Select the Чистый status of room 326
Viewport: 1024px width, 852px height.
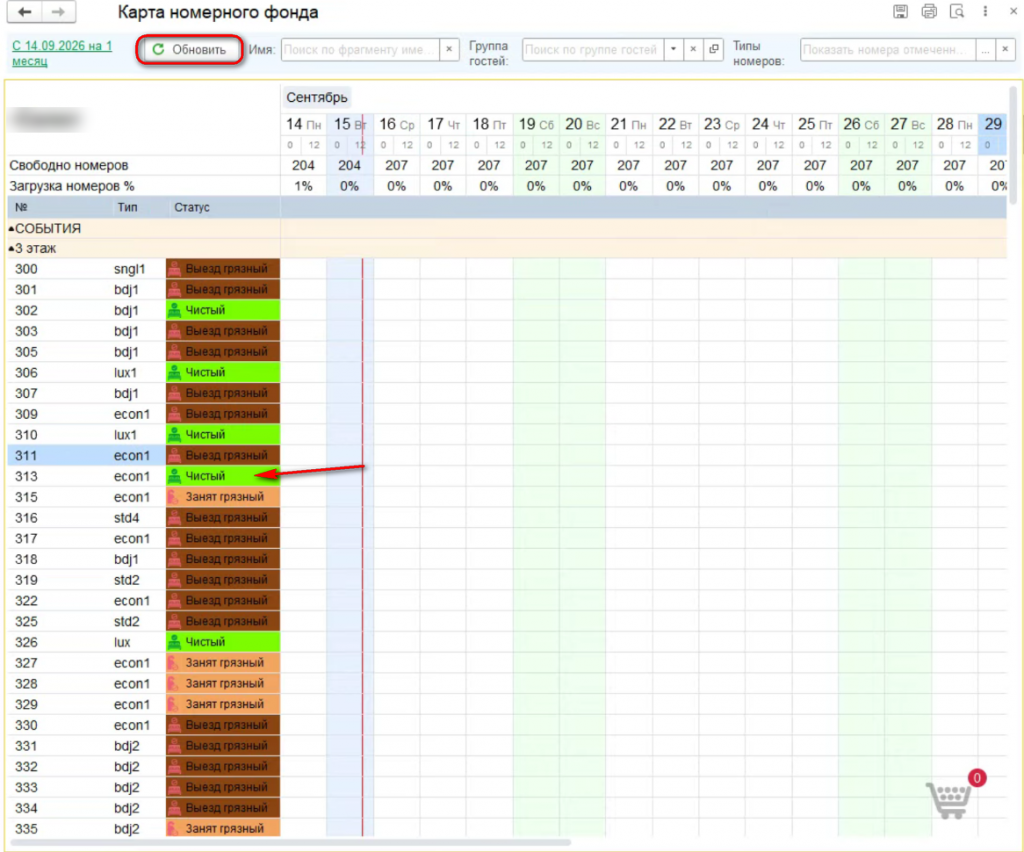click(x=223, y=642)
